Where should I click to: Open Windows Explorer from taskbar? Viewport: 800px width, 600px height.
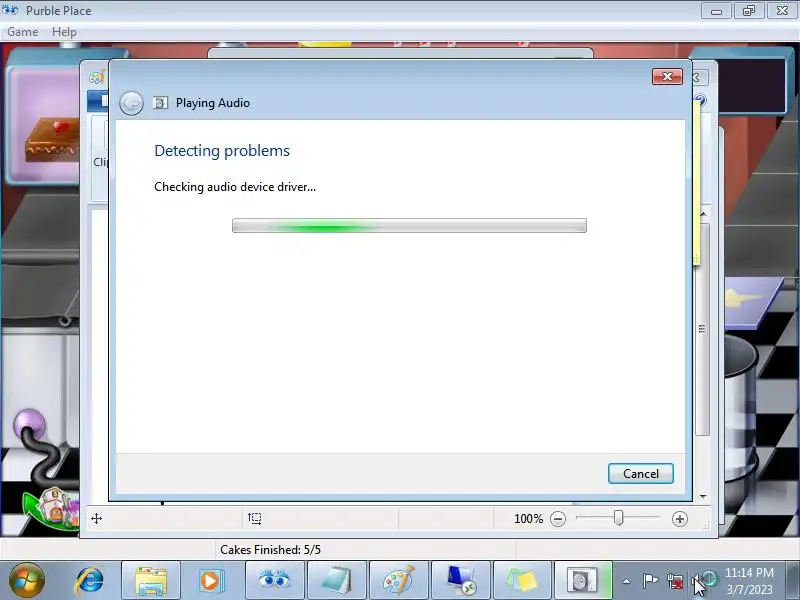coord(151,581)
